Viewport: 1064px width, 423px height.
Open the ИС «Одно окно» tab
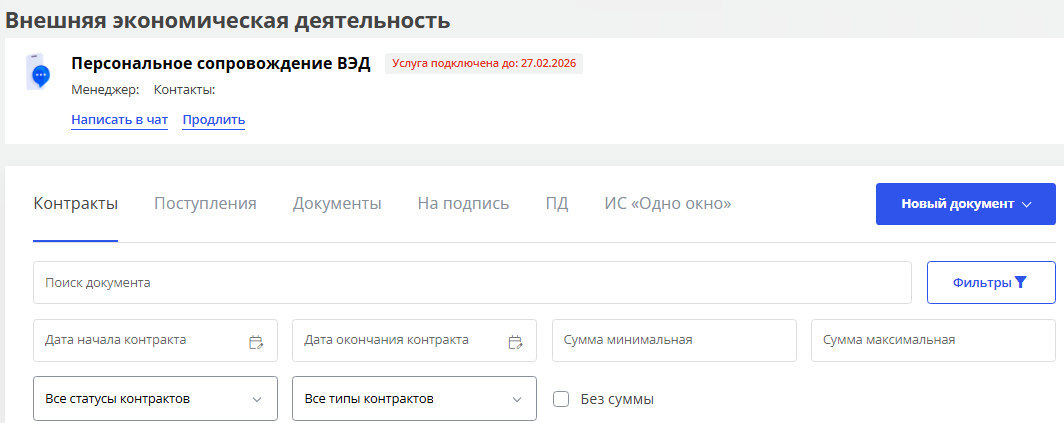(x=668, y=204)
